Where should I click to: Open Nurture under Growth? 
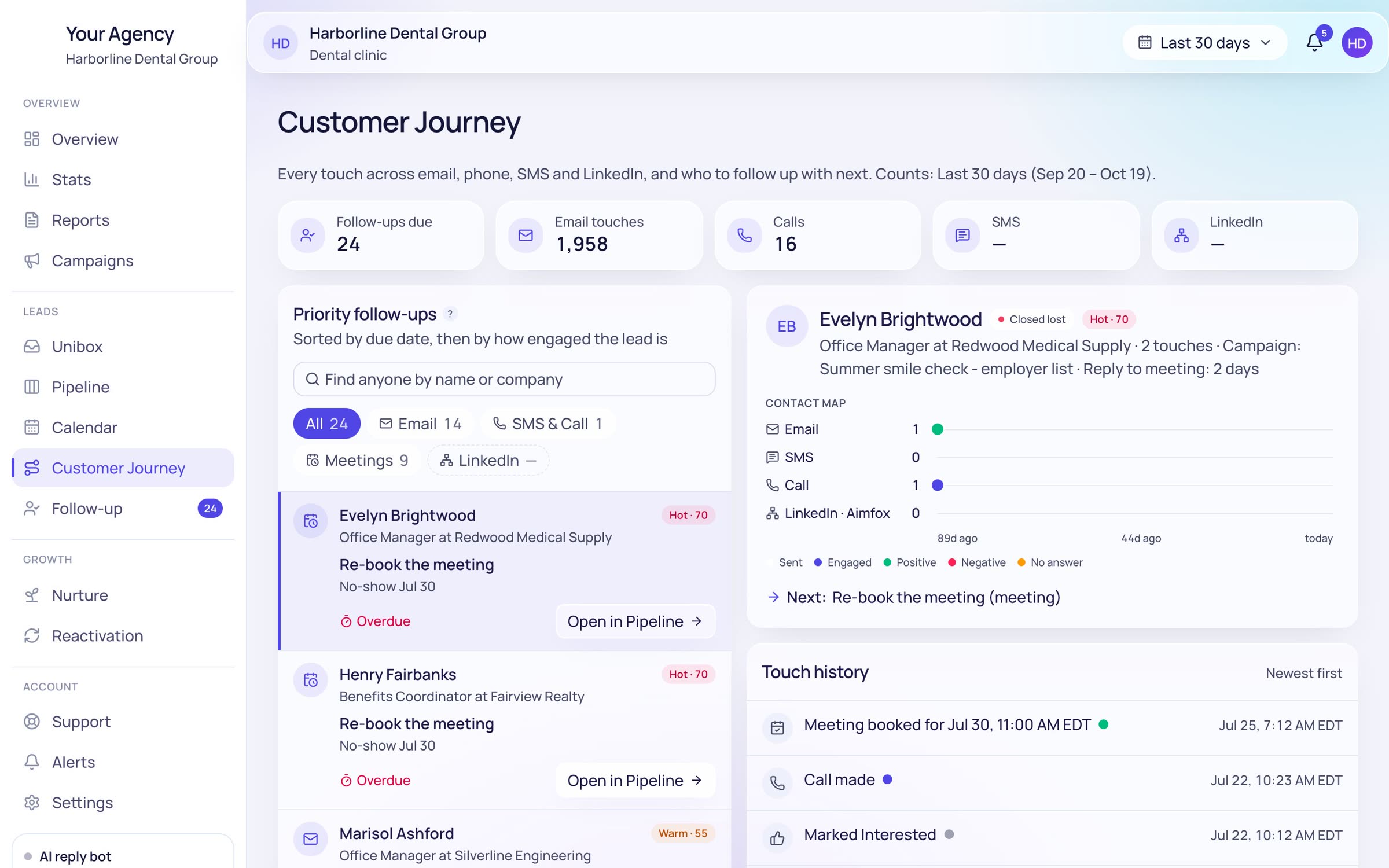123,595
